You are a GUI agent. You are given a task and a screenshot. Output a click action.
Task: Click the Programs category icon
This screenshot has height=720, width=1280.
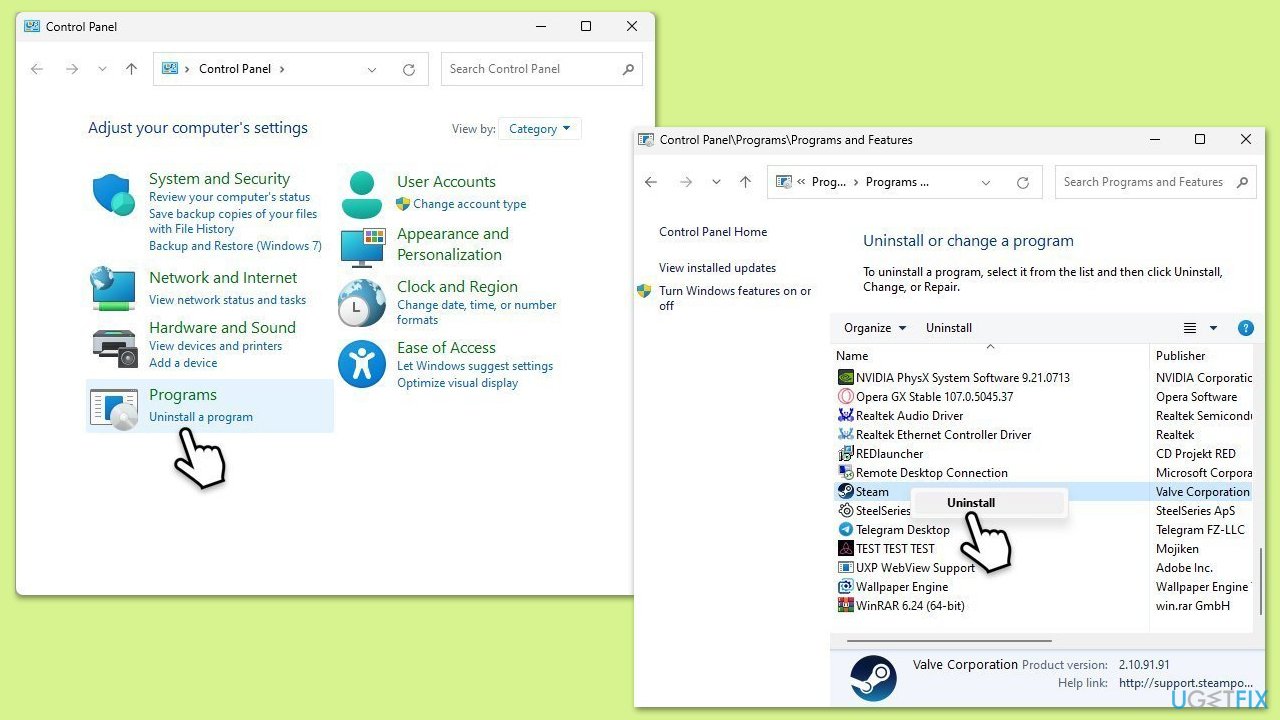(x=114, y=409)
